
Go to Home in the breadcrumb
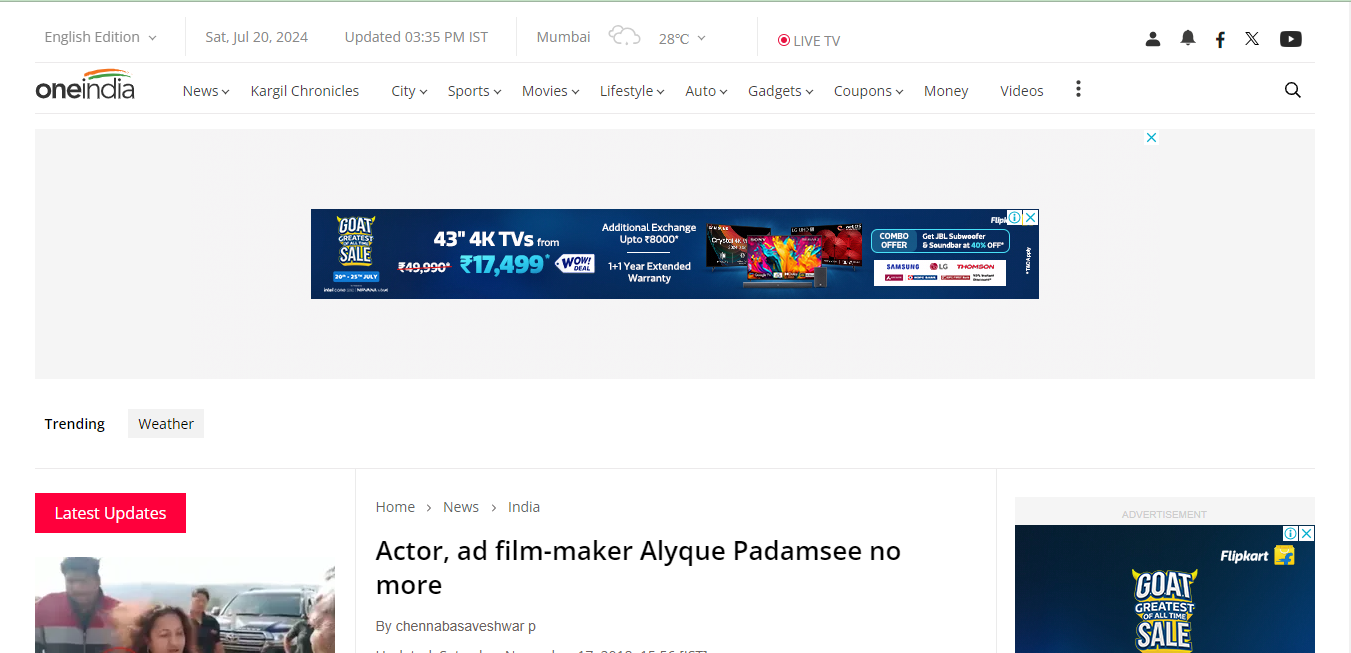[x=395, y=507]
